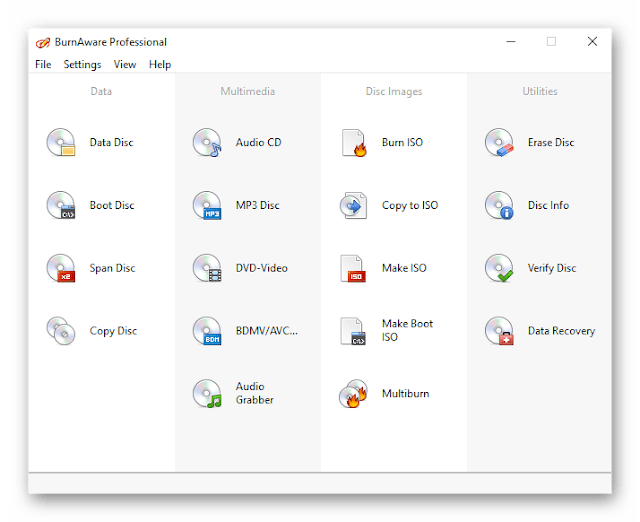Image resolution: width=640 pixels, height=522 pixels.
Task: Click the Data column heading
Action: click(x=101, y=91)
